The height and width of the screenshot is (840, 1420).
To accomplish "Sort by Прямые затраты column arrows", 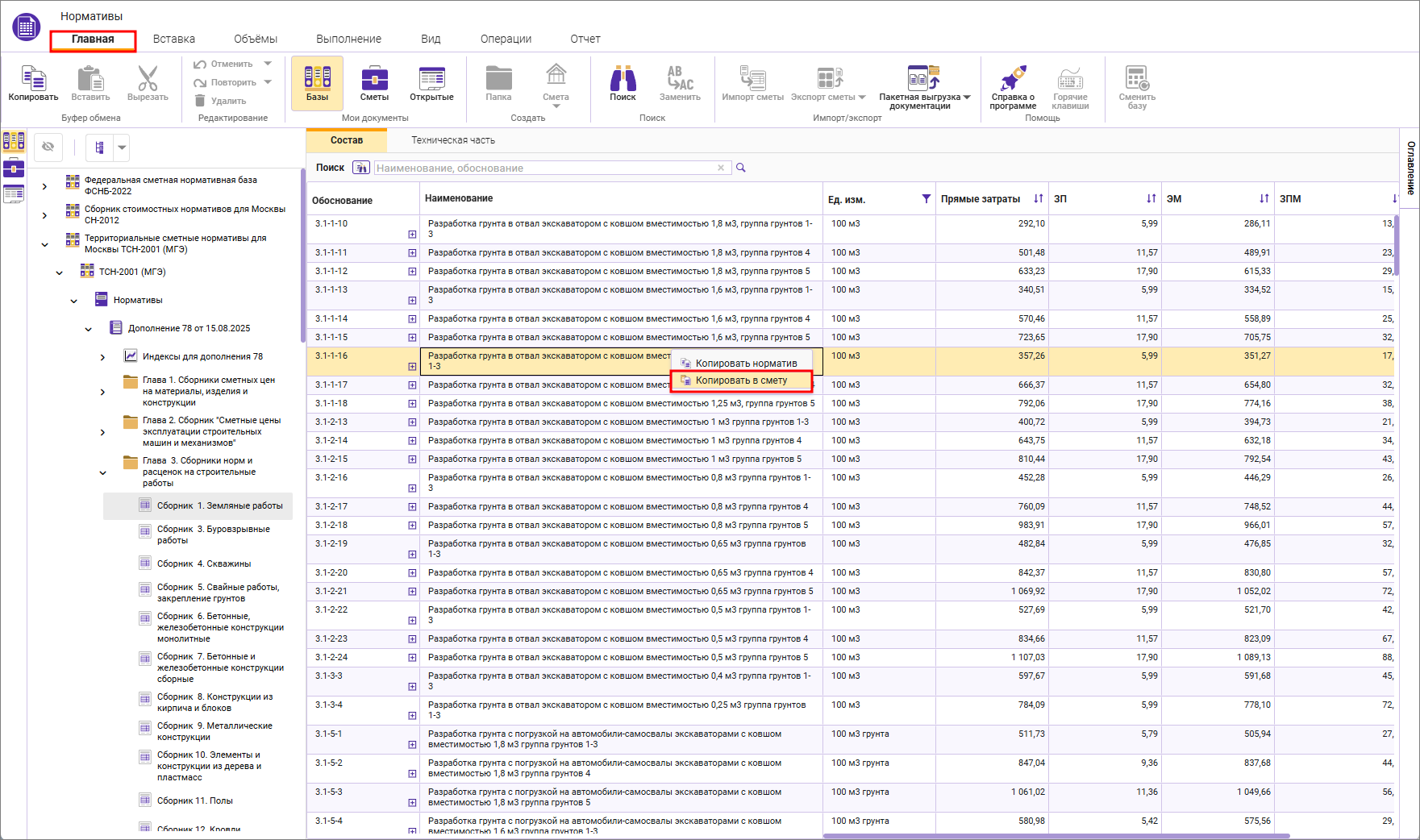I will (1038, 199).
